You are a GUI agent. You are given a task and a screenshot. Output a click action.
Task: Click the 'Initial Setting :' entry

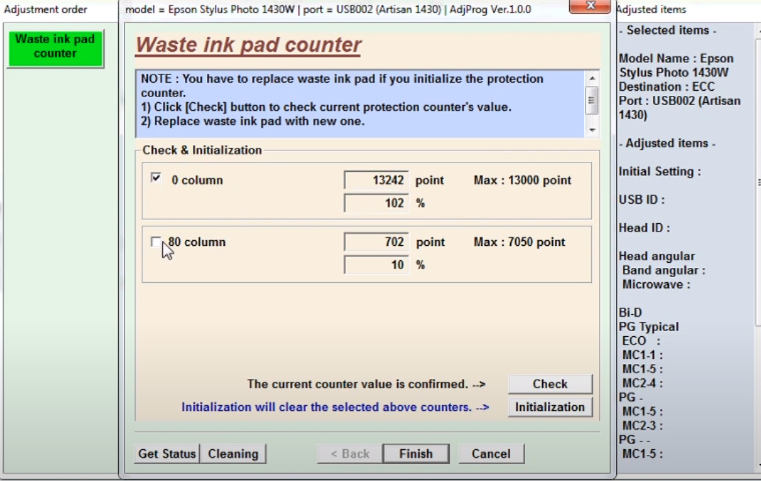pyautogui.click(x=660, y=171)
